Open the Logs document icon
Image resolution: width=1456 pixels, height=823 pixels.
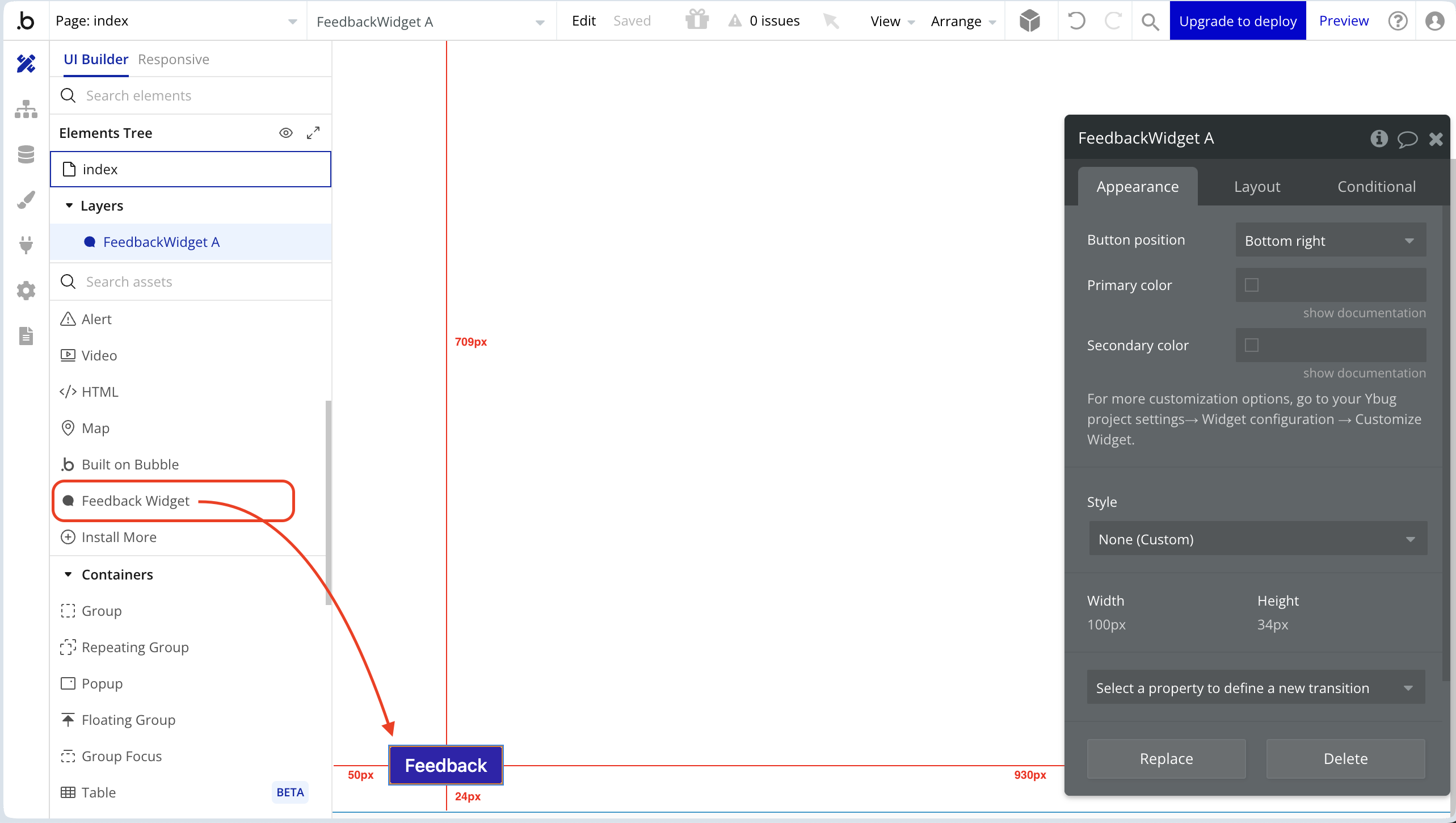pyautogui.click(x=26, y=336)
